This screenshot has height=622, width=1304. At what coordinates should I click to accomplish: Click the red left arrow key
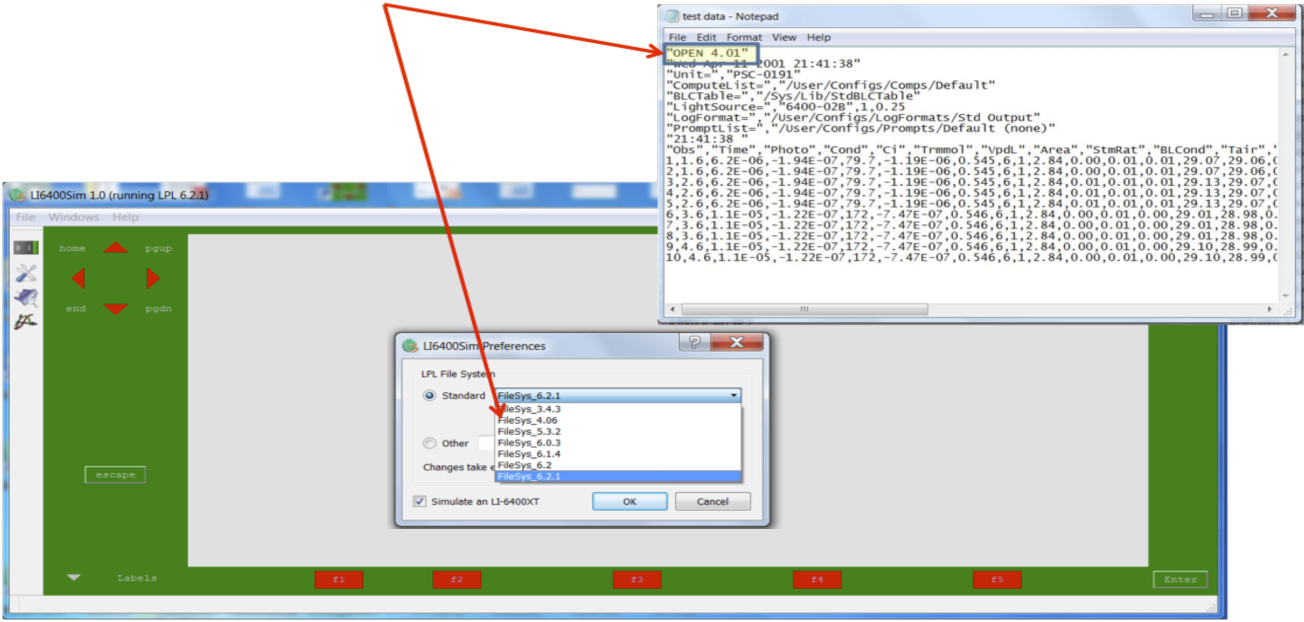click(x=78, y=278)
